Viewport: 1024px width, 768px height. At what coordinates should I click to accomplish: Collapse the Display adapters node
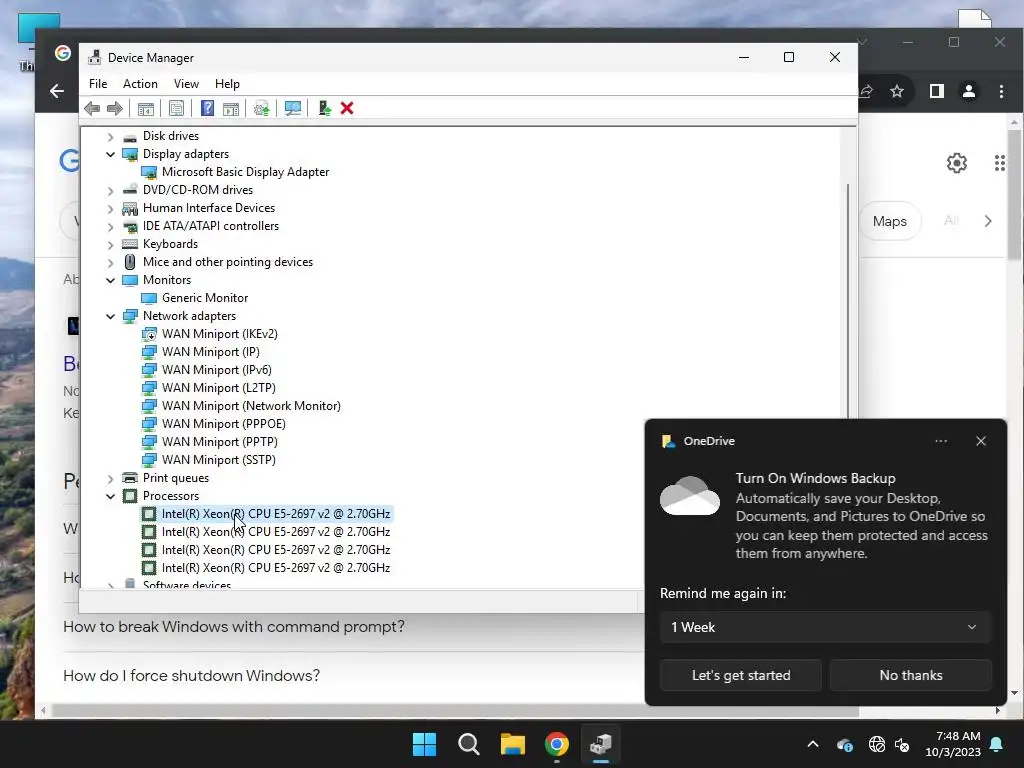click(x=110, y=154)
